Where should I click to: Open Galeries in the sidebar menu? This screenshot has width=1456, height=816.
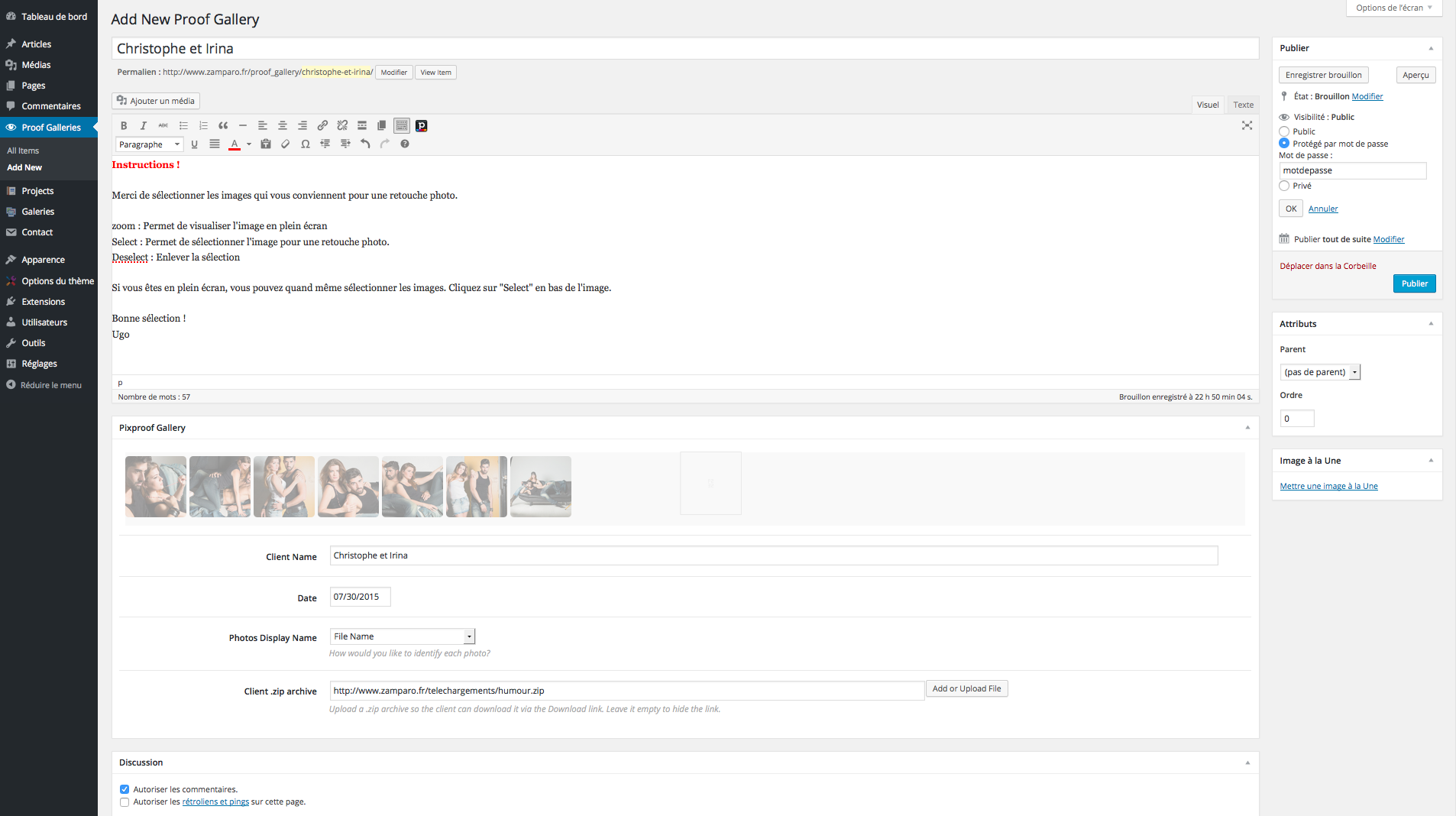coord(38,212)
